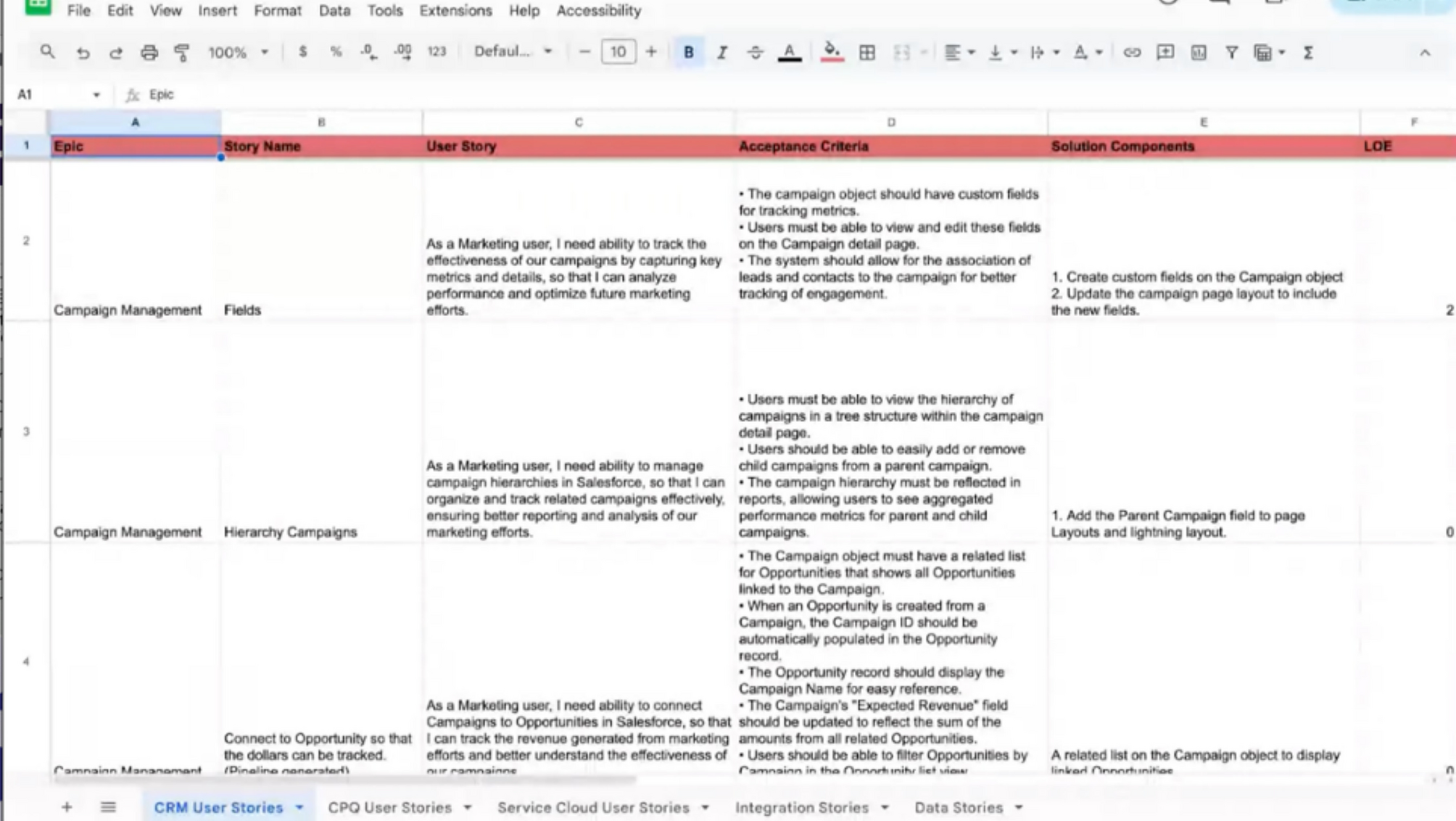Open the 123 number formats button
This screenshot has width=1456, height=821.
coord(437,52)
